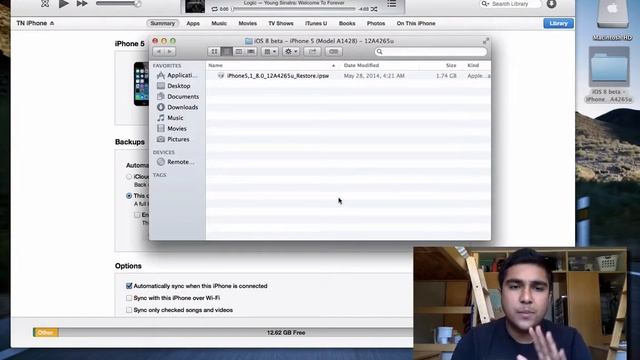Image resolution: width=640 pixels, height=360 pixels.
Task: Click the iPhone 5 device image
Action: (141, 84)
